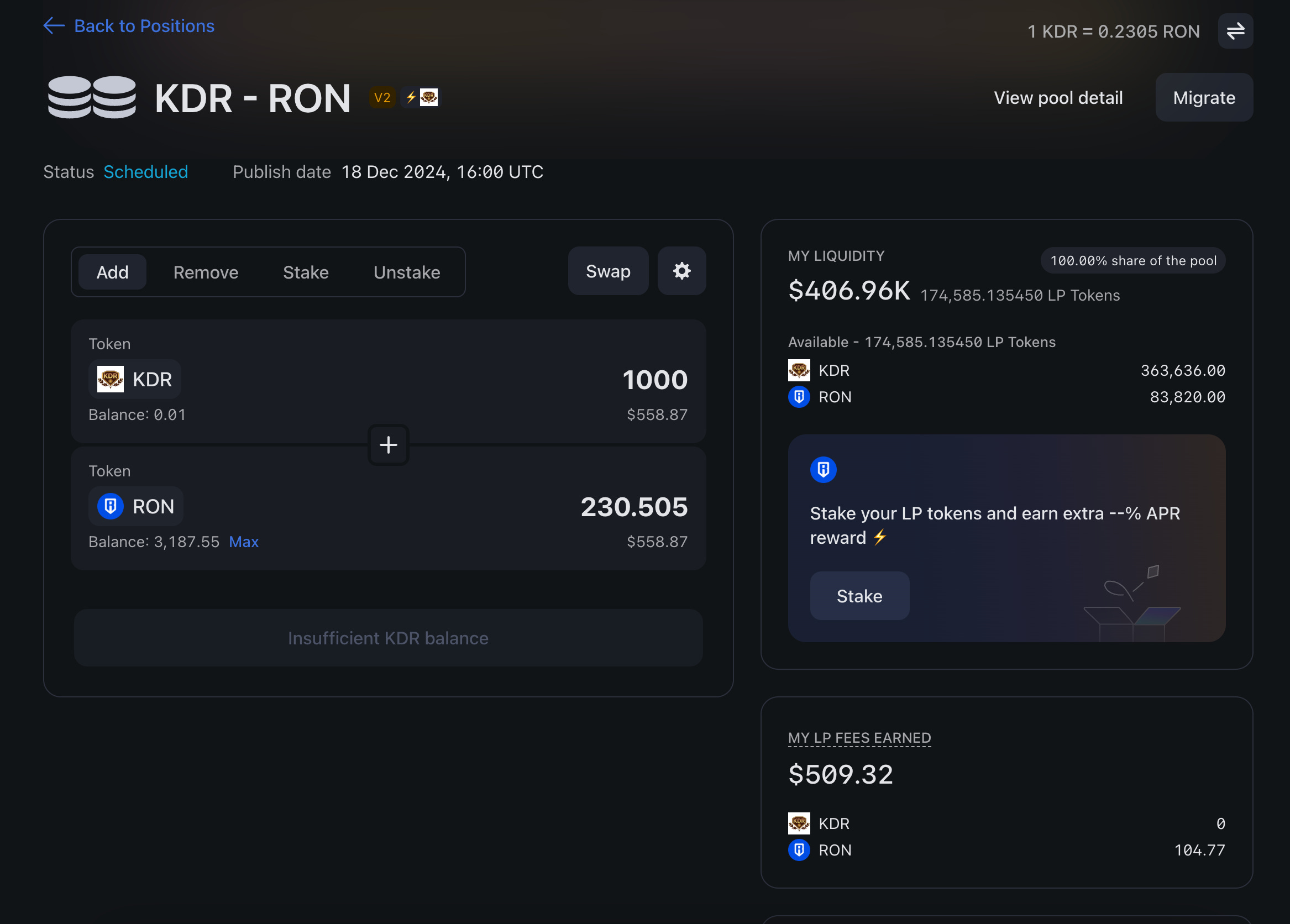Open the RON token selector dropdown
Screen dimensions: 1290x924
click(x=135, y=506)
